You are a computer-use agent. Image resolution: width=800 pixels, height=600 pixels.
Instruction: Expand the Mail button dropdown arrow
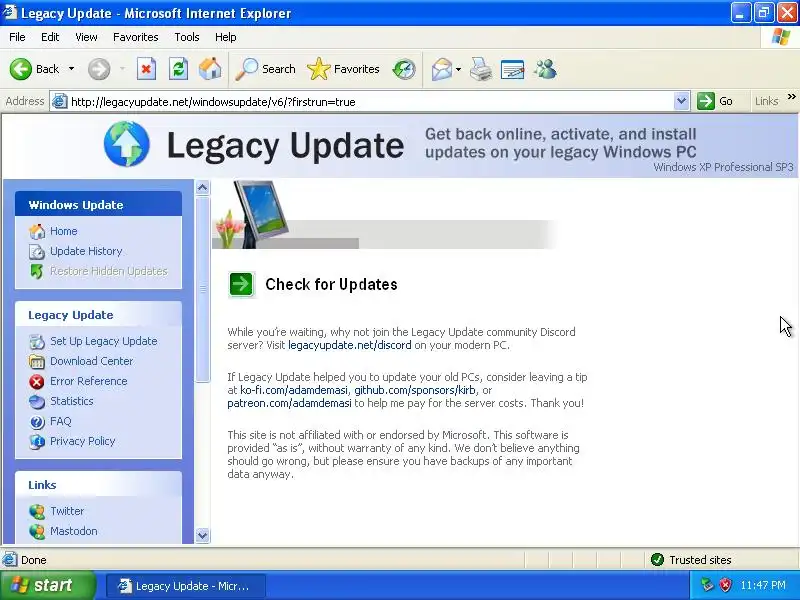coord(458,69)
